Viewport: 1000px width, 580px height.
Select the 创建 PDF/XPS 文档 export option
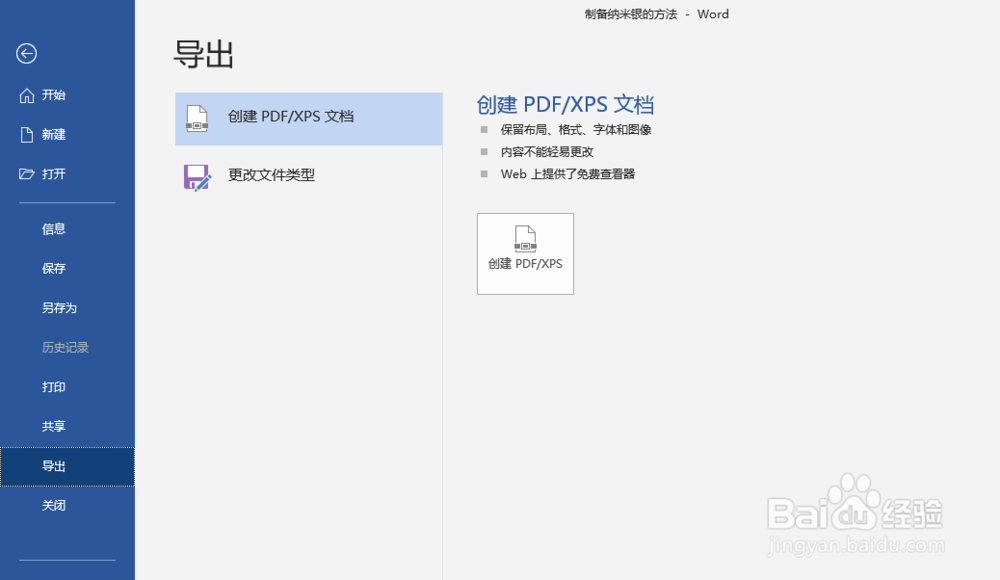290,118
